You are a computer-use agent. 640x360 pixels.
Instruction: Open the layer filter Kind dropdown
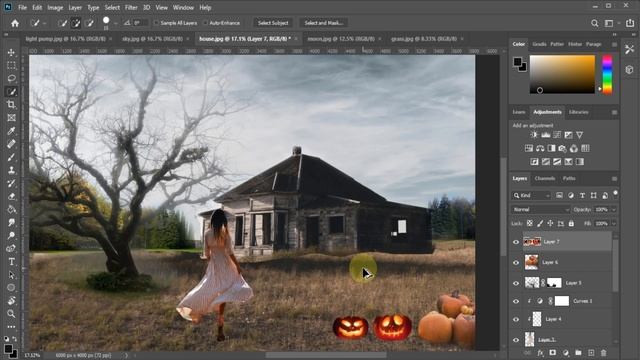click(x=531, y=196)
